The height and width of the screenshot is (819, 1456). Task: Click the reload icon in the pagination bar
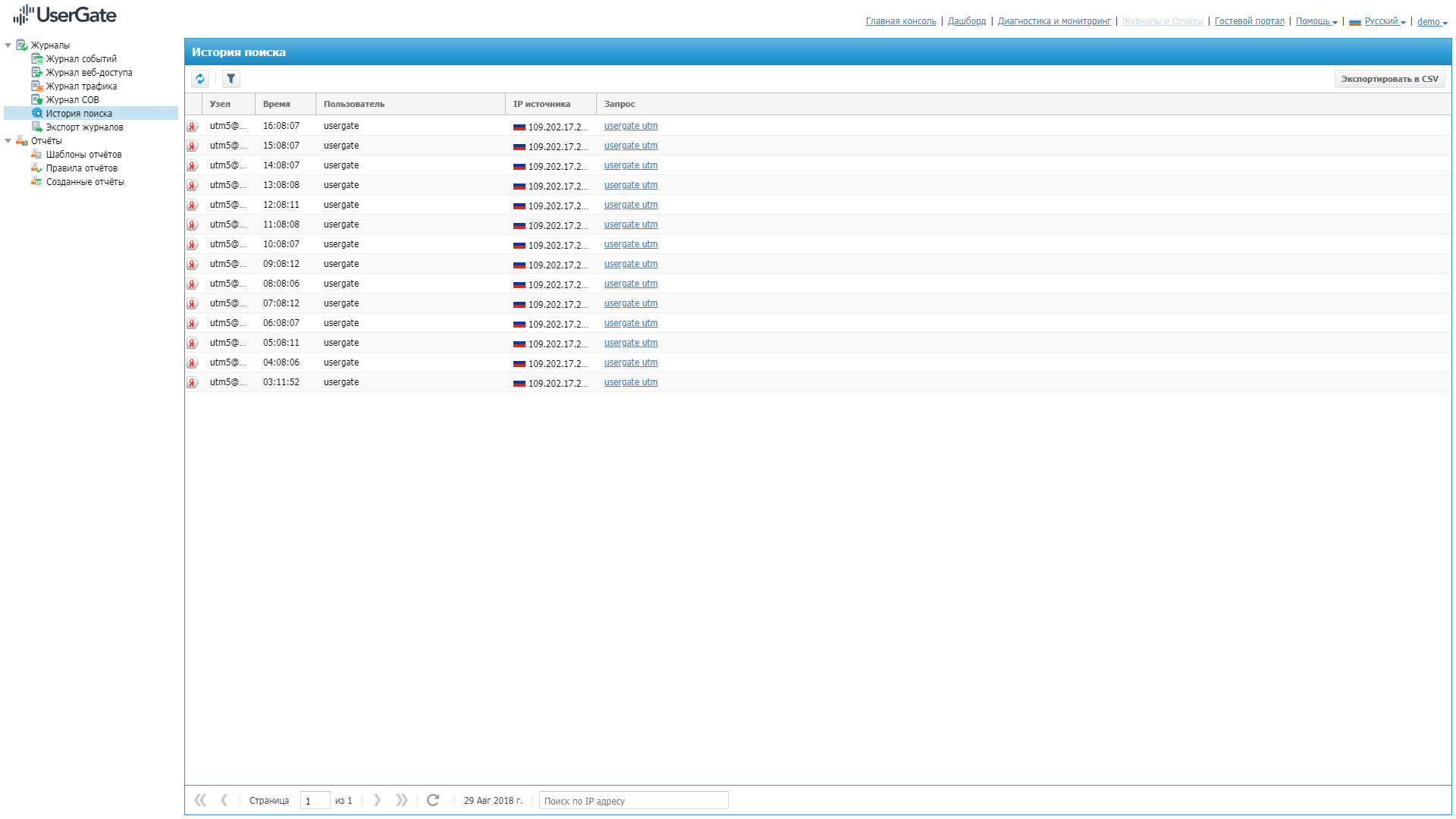coord(433,800)
